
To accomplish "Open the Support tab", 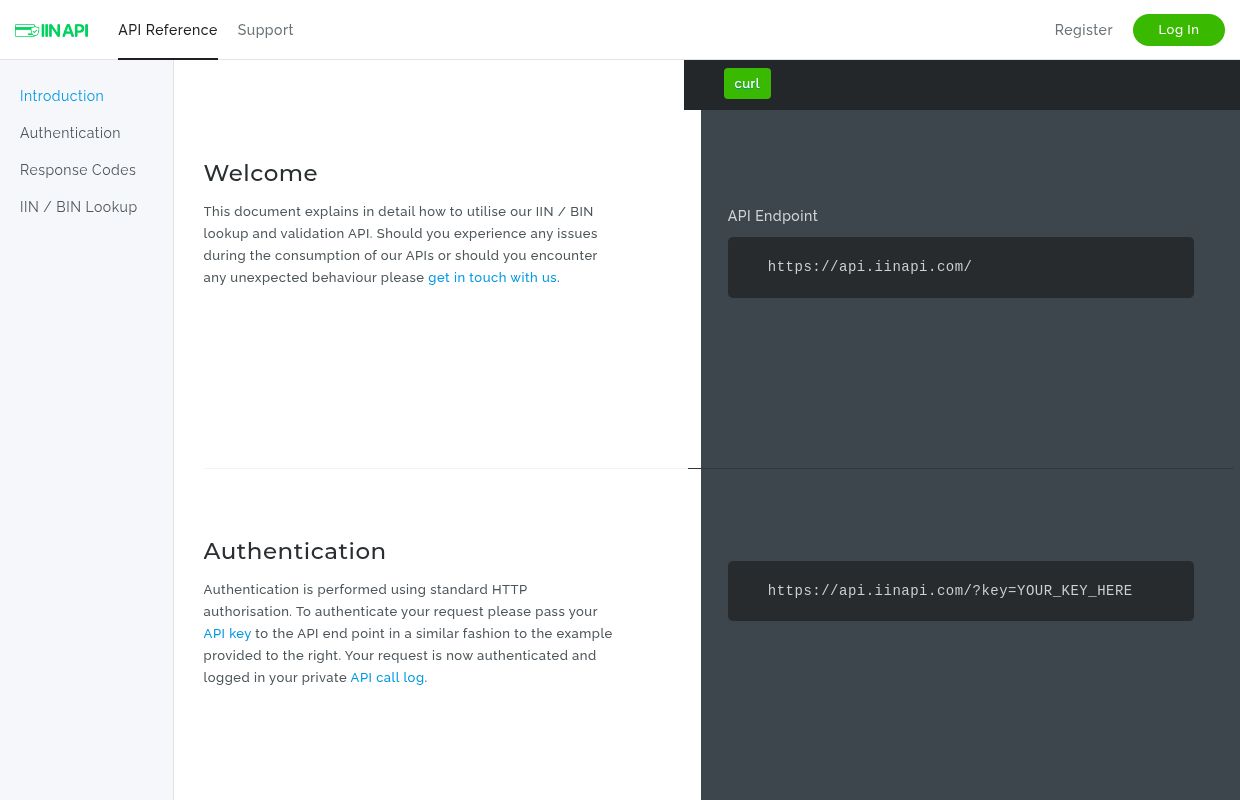I will 265,30.
